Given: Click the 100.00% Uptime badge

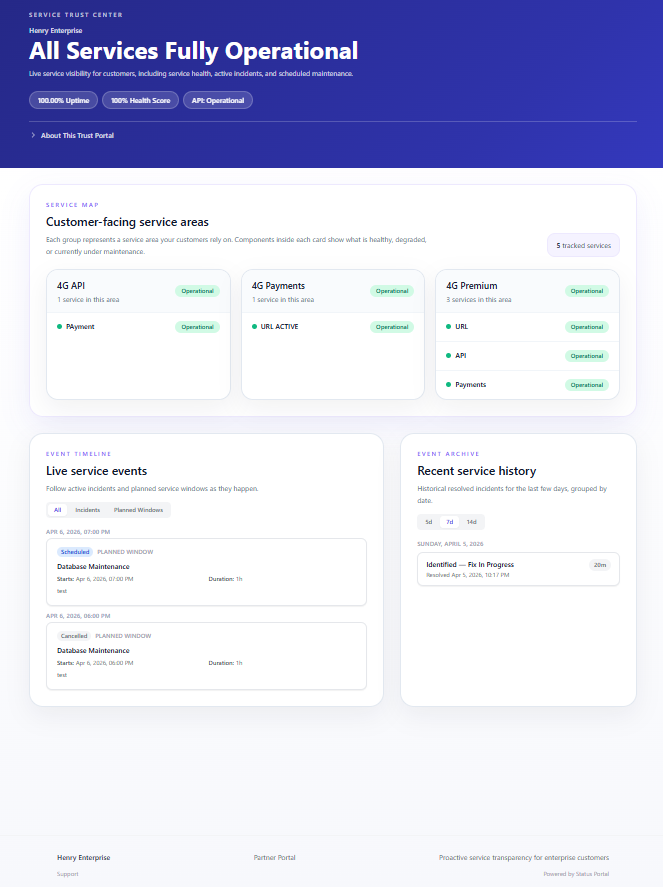Looking at the screenshot, I should click(63, 100).
